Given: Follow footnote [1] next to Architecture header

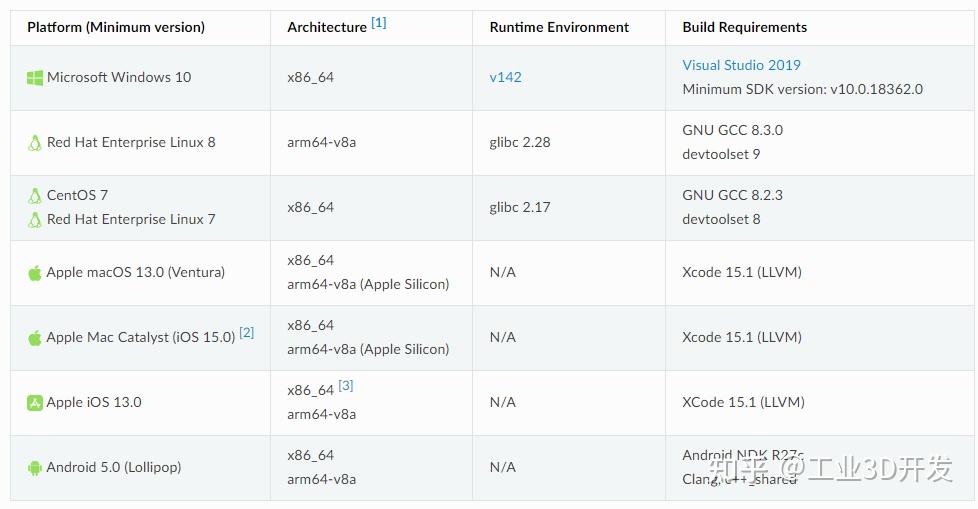Looking at the screenshot, I should coord(378,23).
